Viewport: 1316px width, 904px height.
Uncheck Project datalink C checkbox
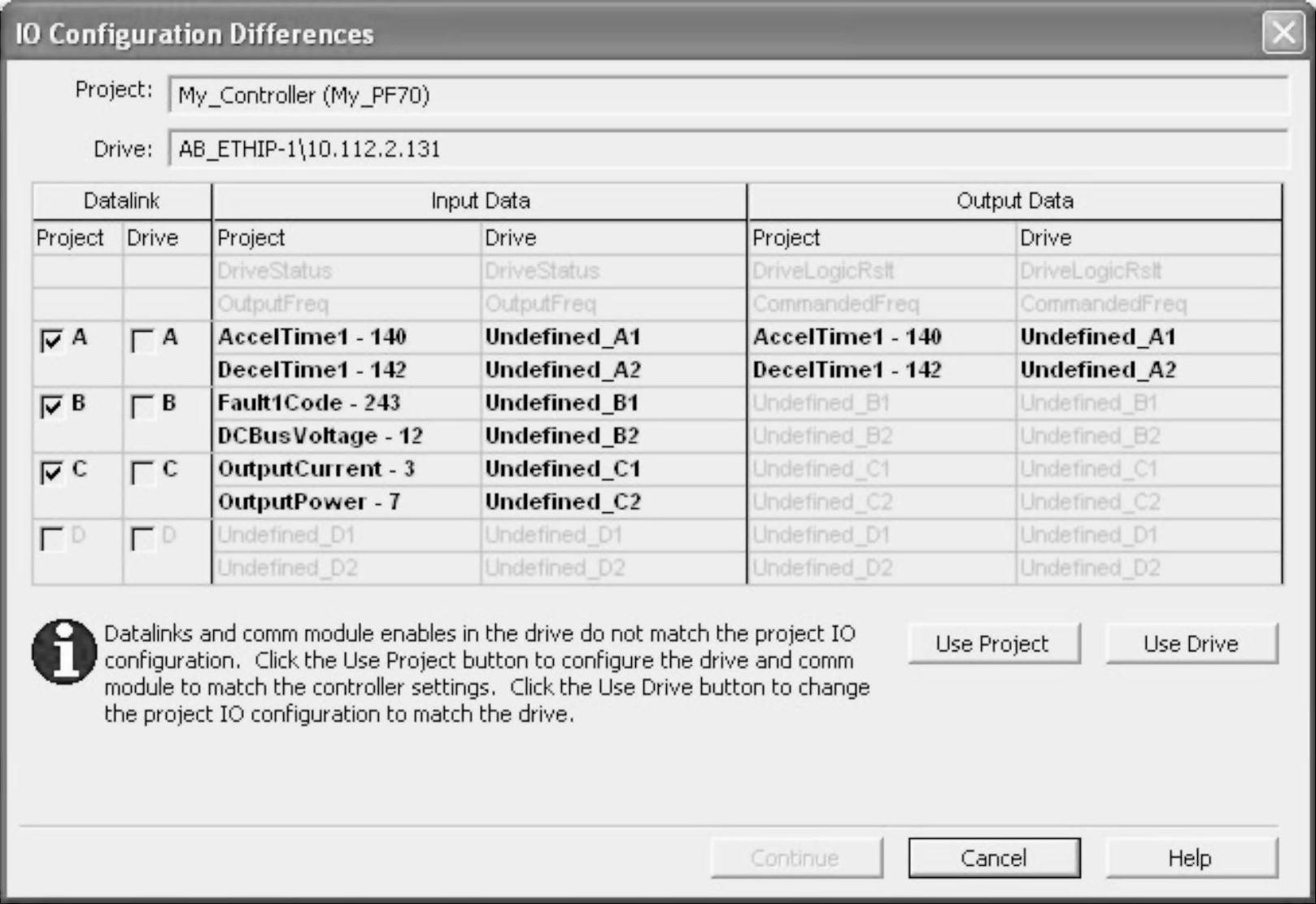tap(52, 472)
